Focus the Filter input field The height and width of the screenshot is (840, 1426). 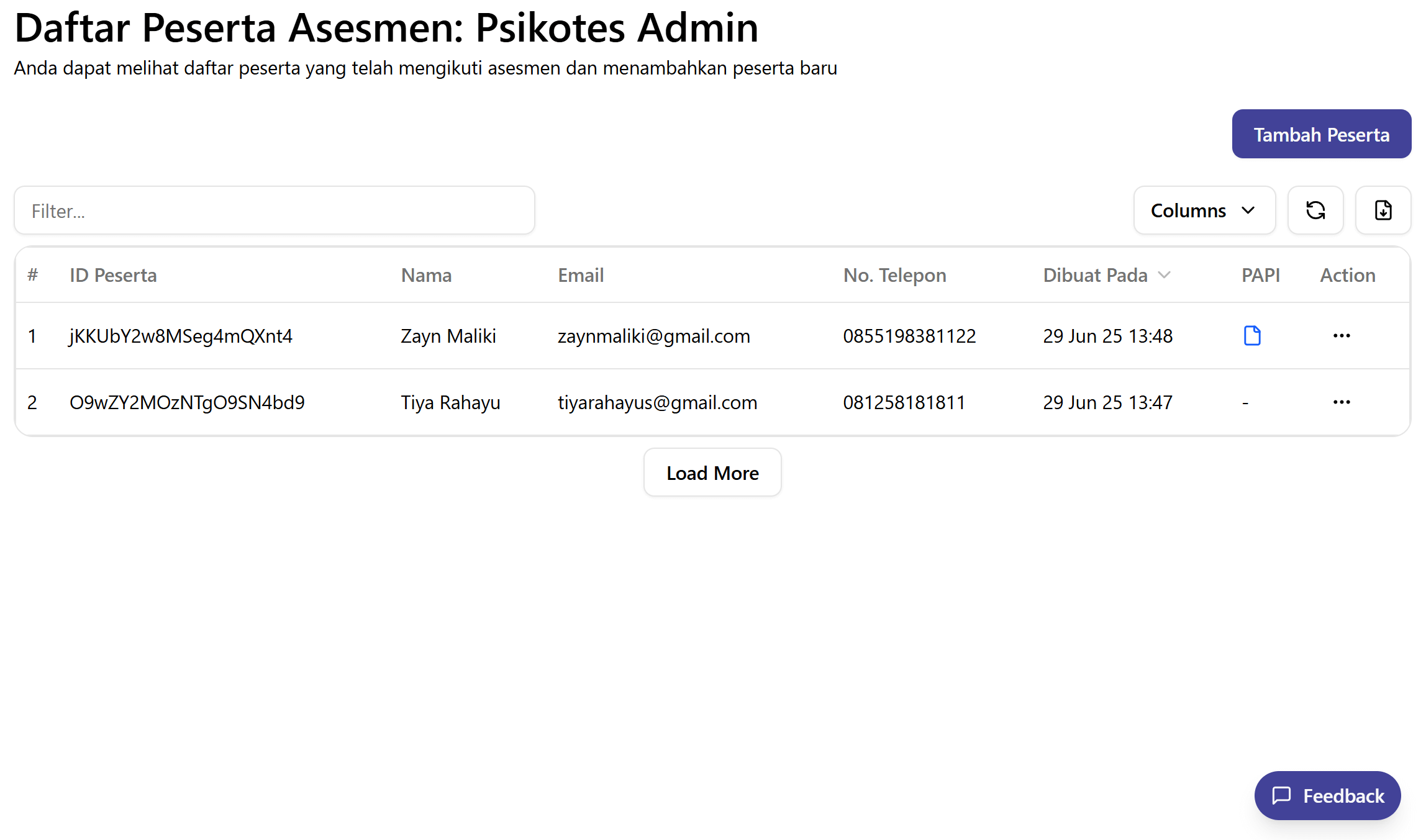[x=275, y=210]
